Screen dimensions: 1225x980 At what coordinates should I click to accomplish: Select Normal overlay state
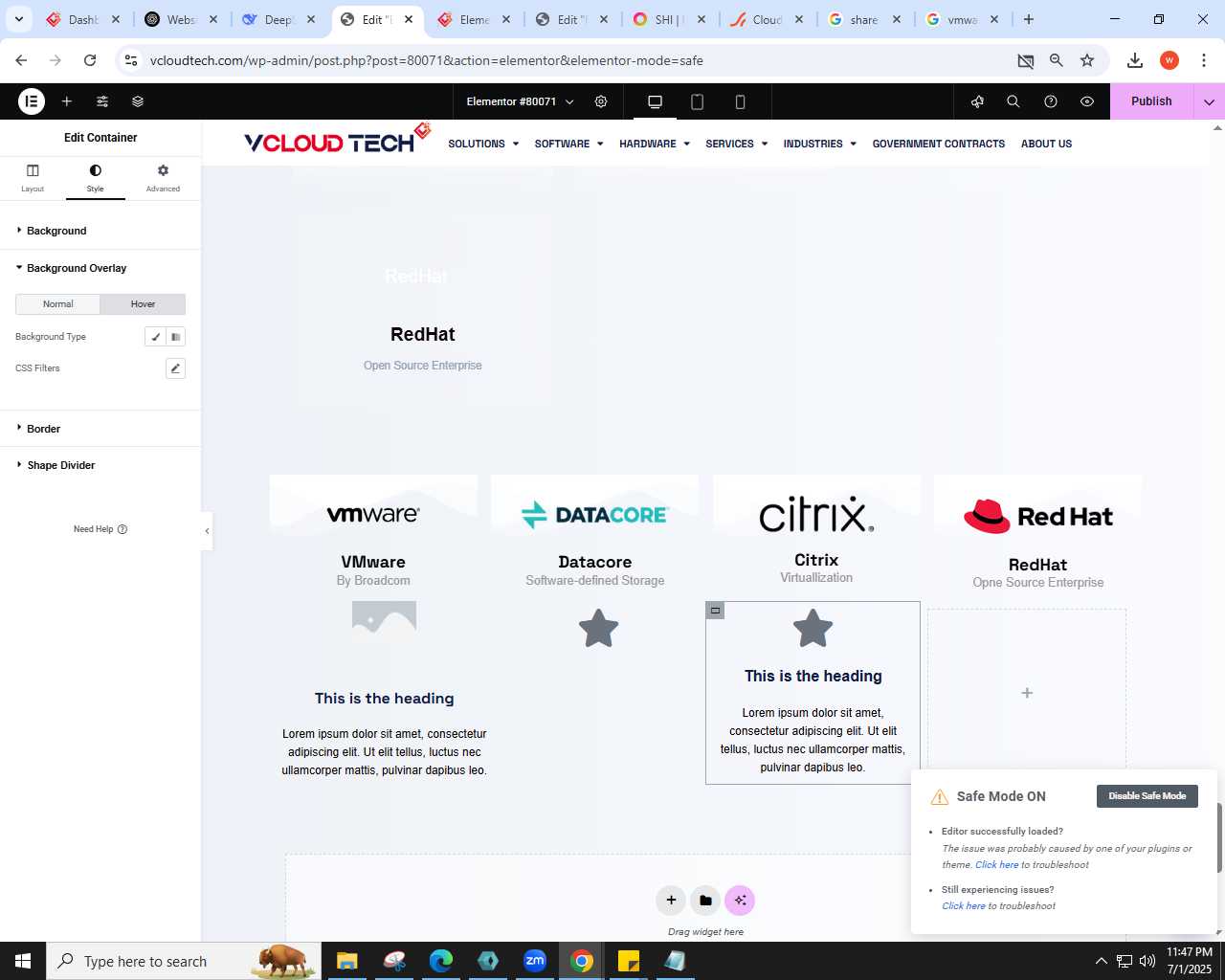pos(58,304)
